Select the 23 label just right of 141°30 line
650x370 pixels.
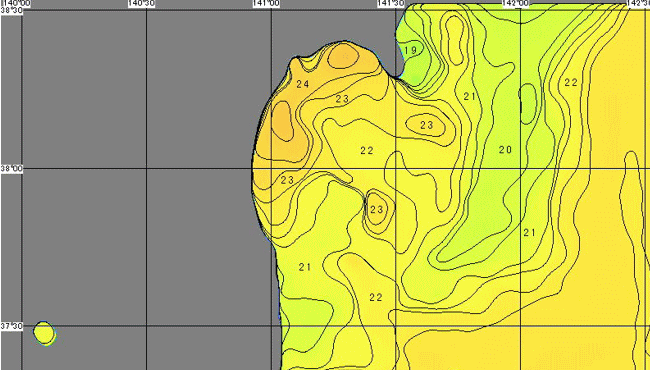click(427, 125)
